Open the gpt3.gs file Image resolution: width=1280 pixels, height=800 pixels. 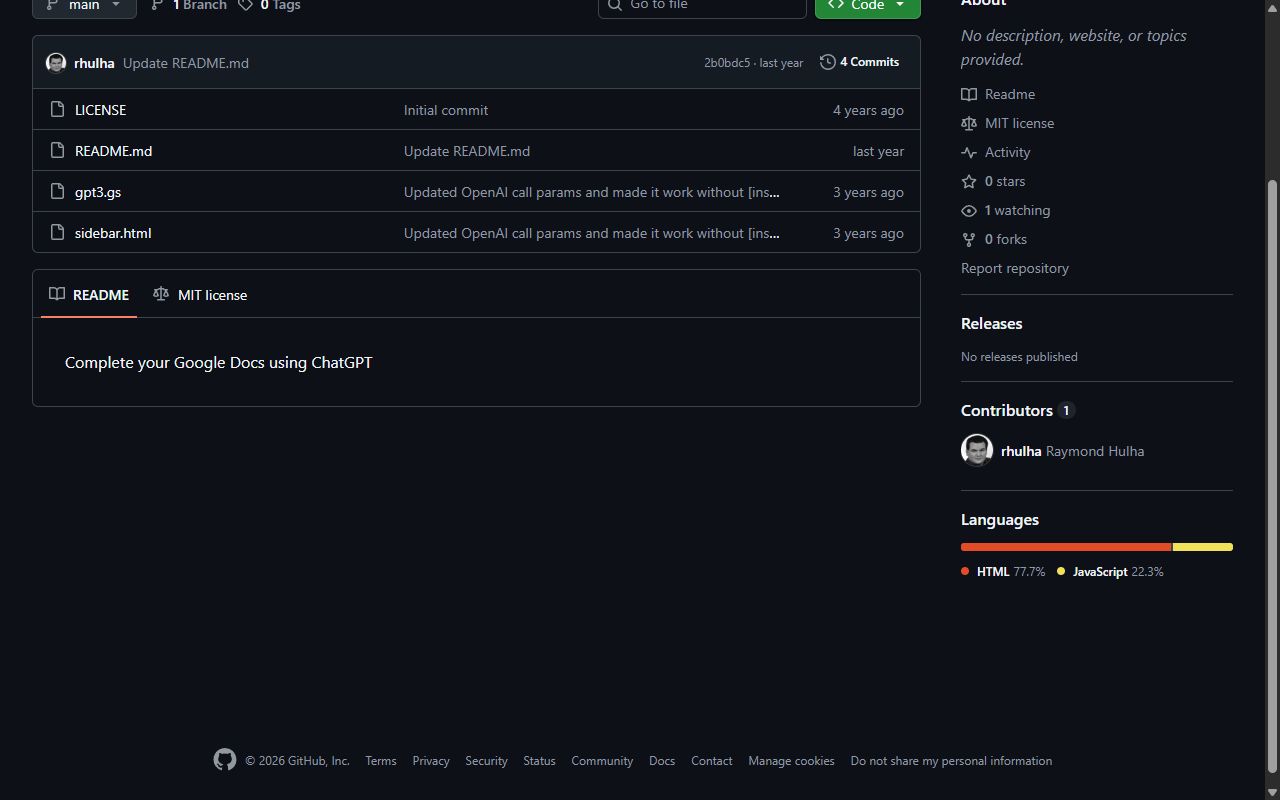coord(98,192)
